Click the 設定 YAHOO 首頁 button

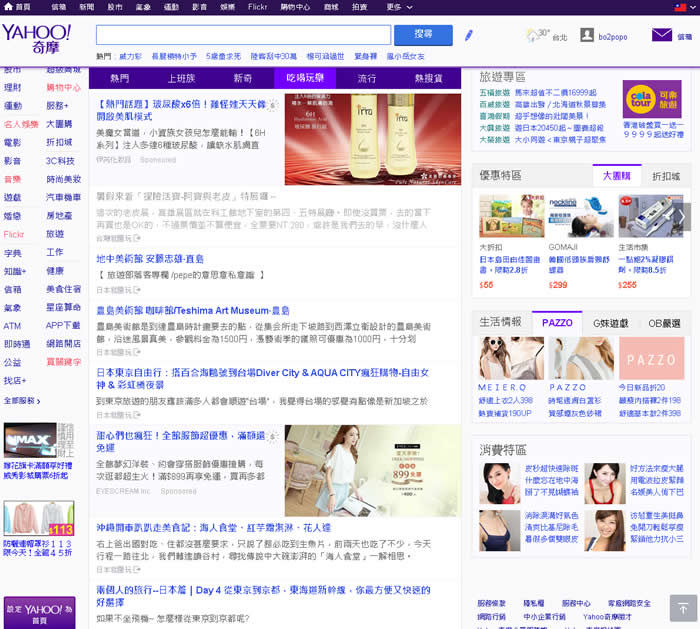click(38, 613)
